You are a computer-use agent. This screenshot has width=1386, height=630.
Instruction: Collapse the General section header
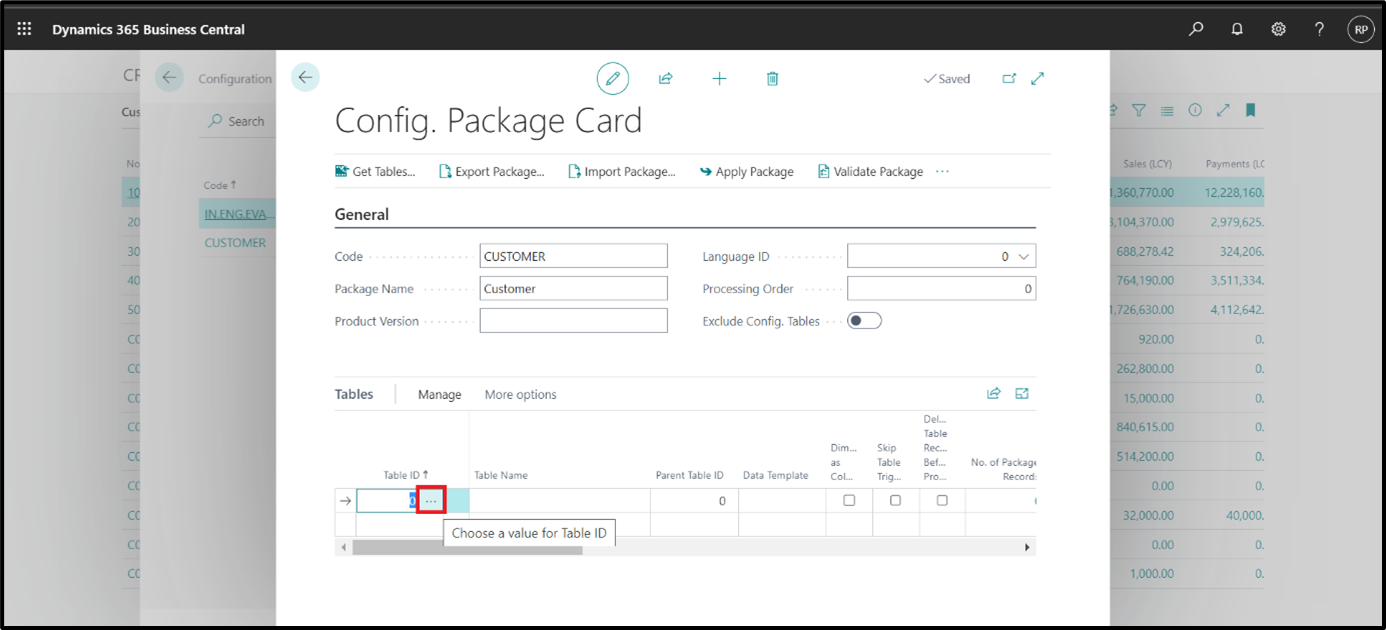point(362,214)
